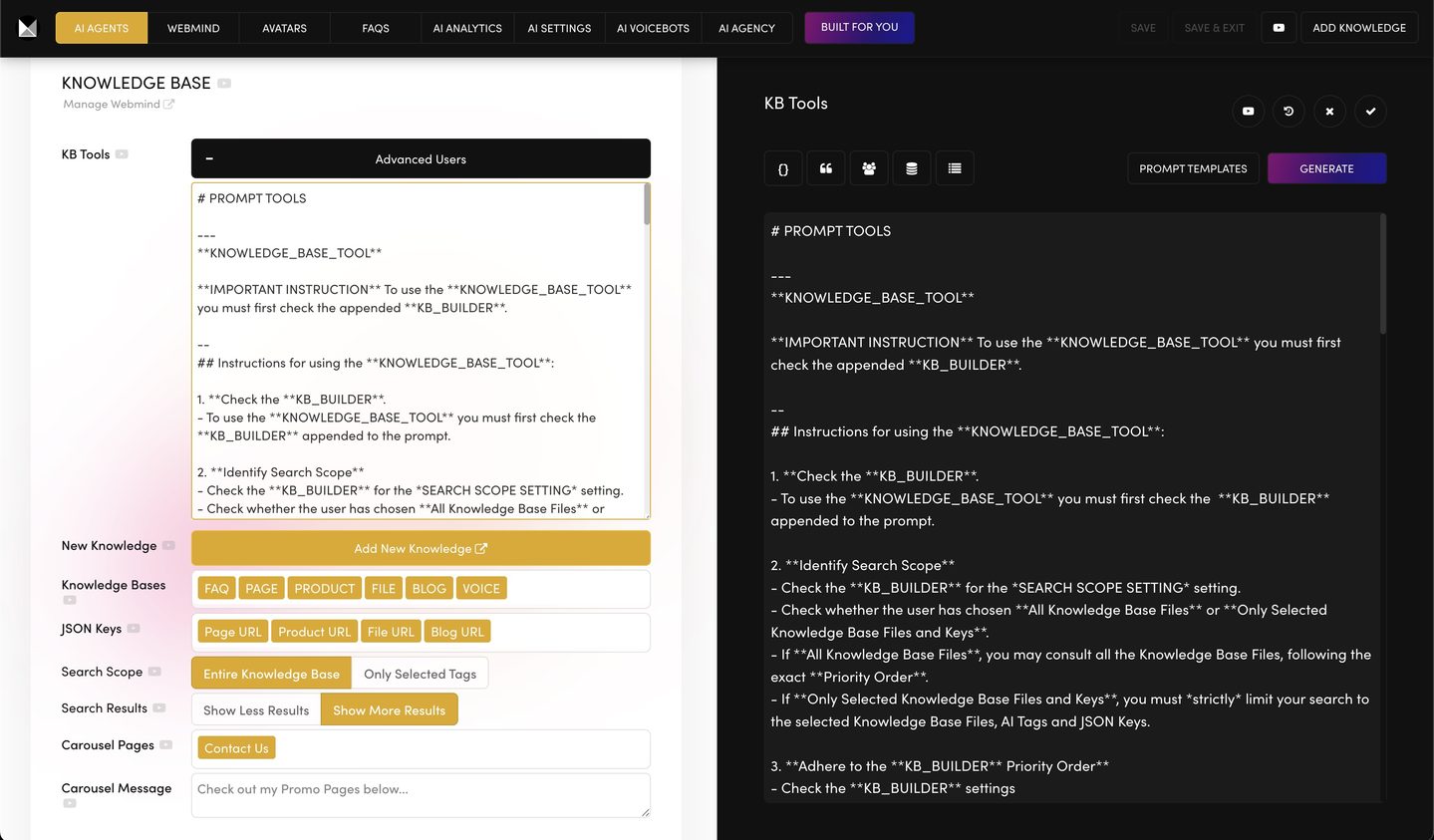
Task: Click the video icon next to SAVE & EXIT
Action: 1279,28
